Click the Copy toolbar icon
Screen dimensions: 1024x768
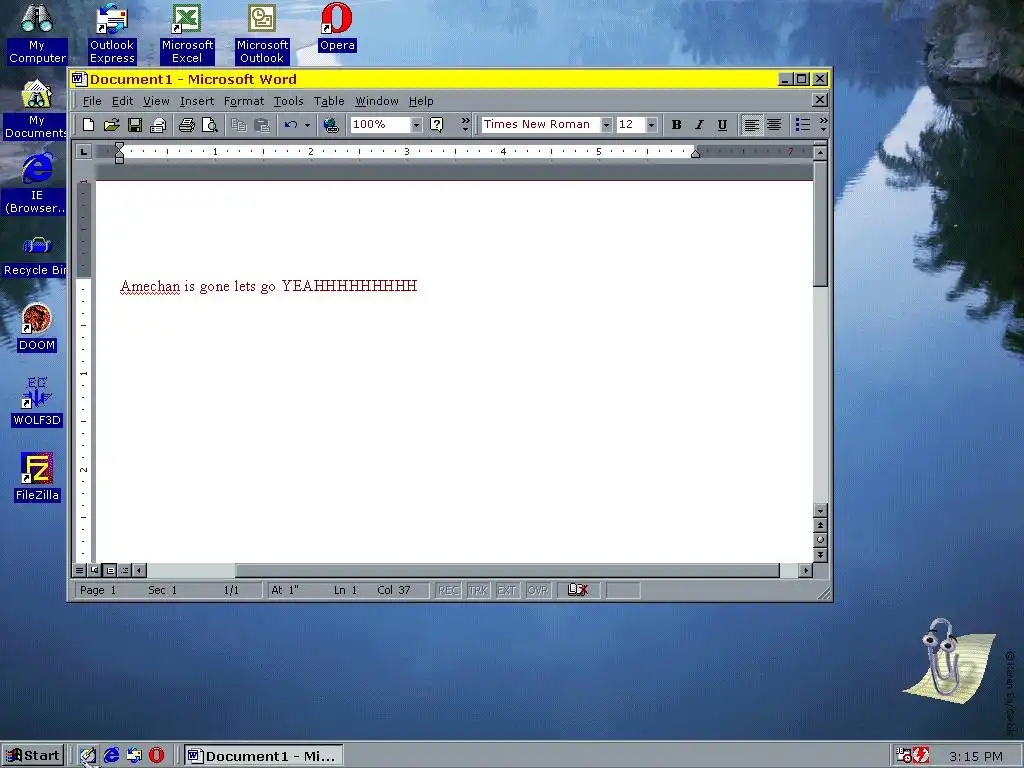click(x=238, y=125)
